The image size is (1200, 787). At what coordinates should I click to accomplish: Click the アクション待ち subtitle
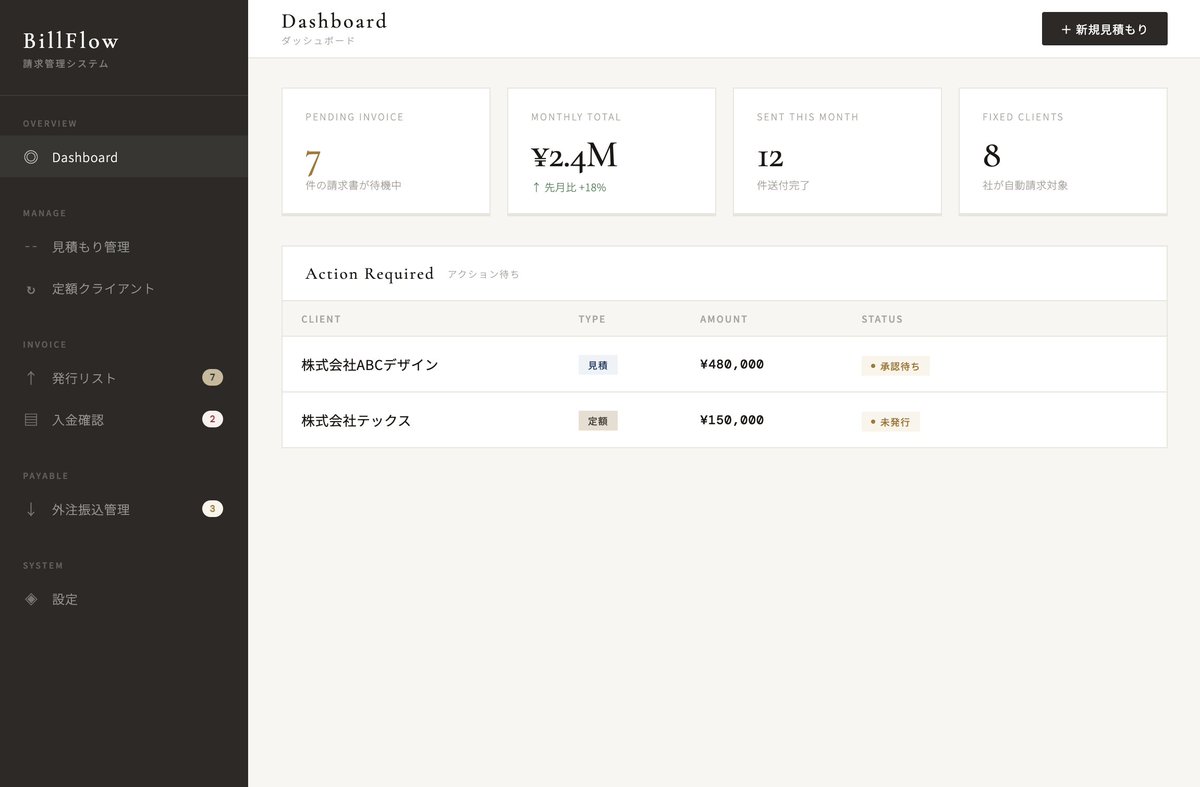pyautogui.click(x=483, y=274)
